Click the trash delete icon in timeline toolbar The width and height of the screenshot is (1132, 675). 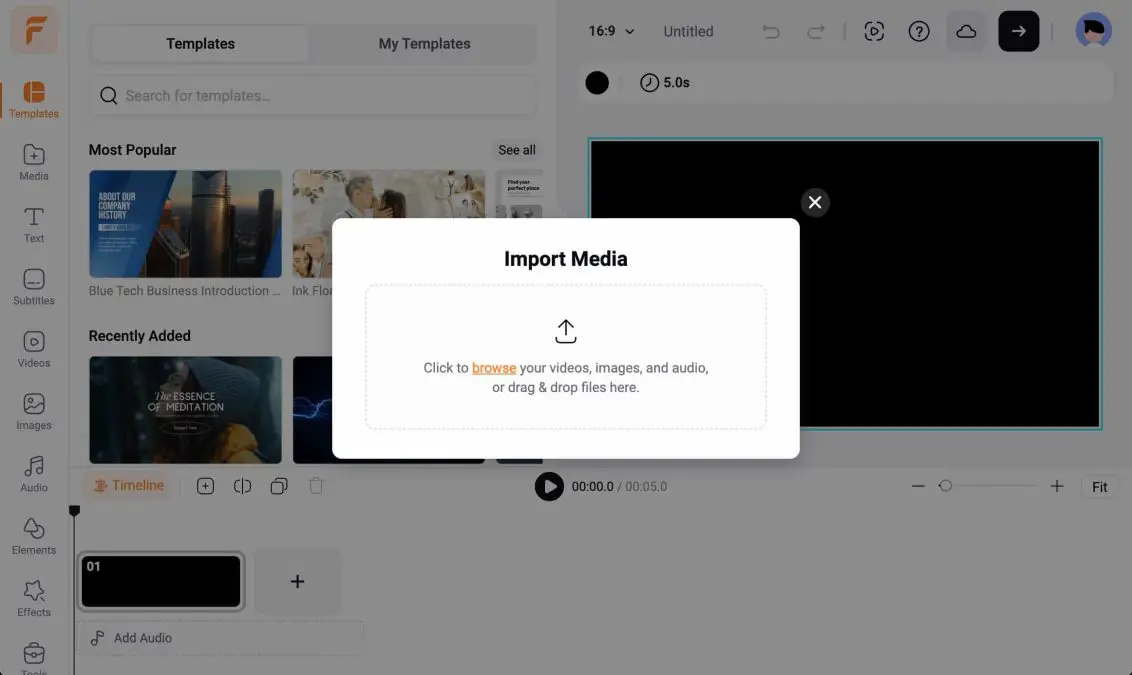(x=315, y=486)
